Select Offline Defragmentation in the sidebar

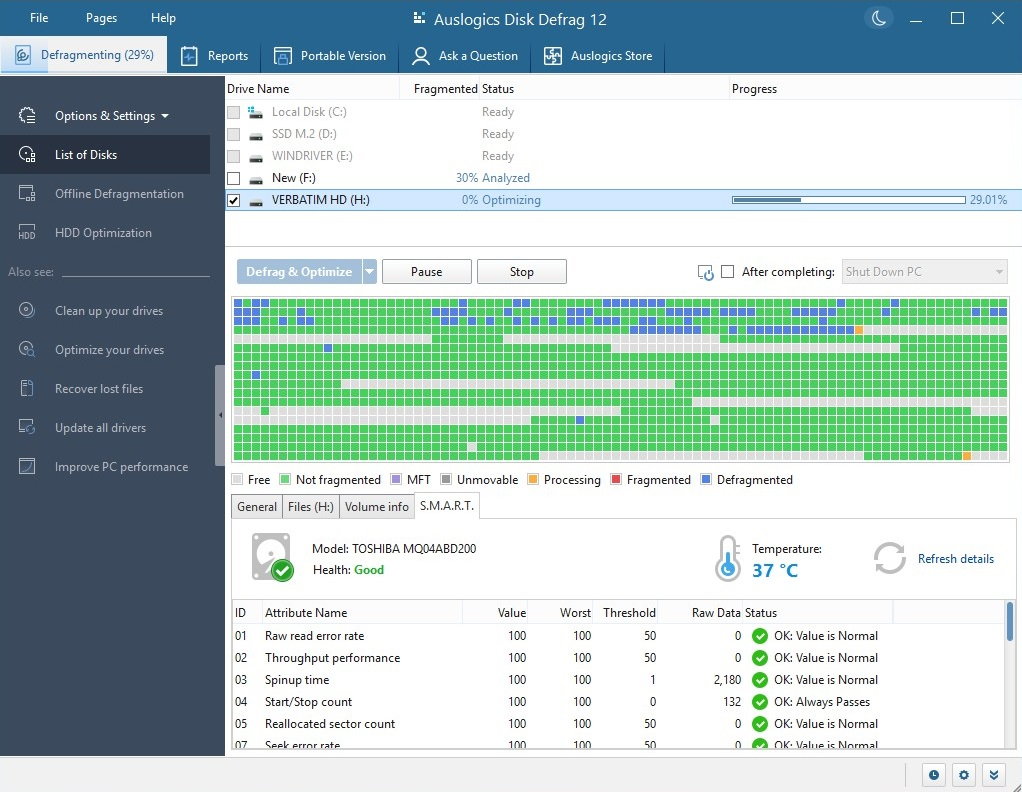tap(118, 193)
